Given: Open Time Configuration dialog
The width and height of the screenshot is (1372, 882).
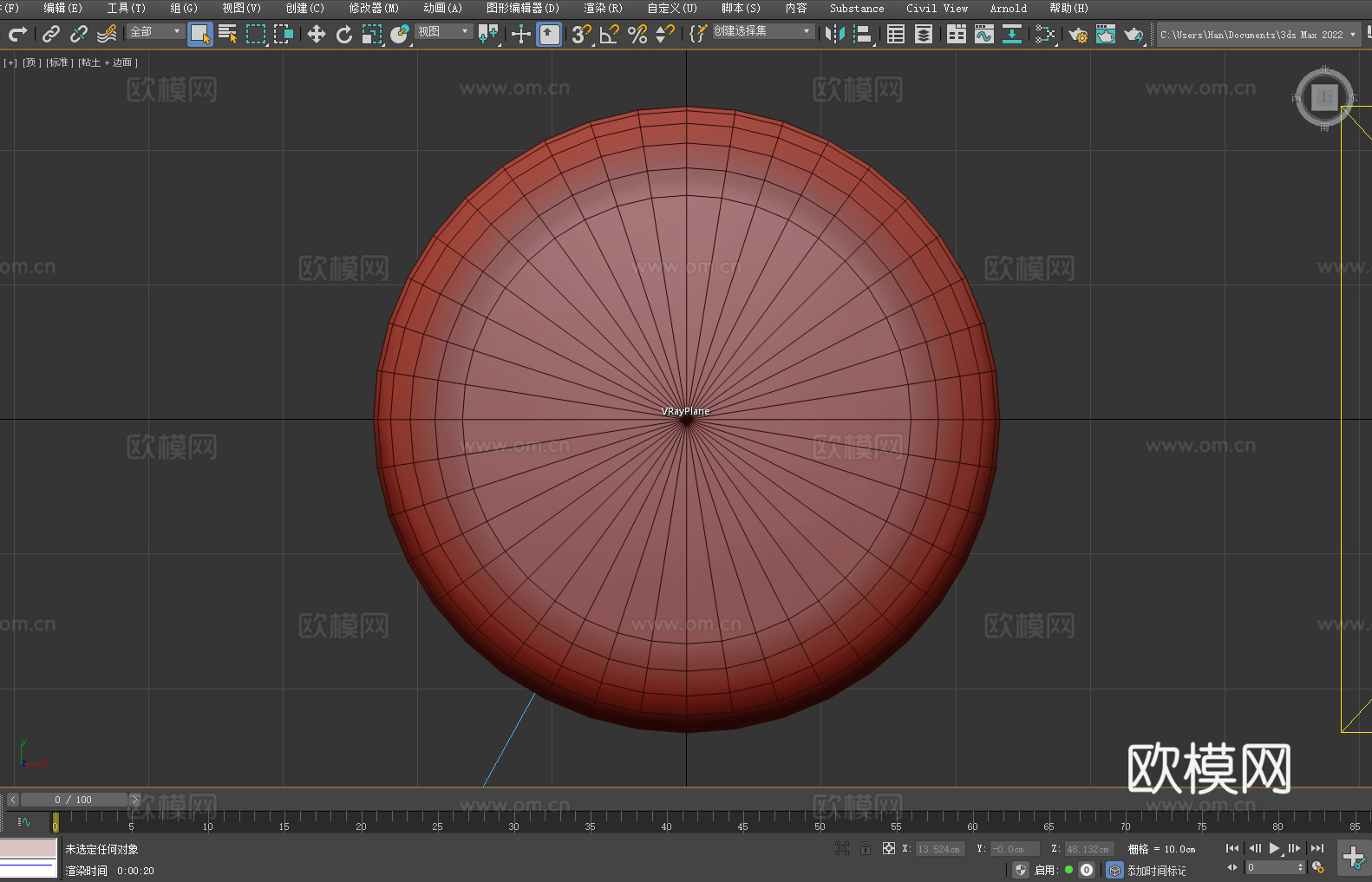Looking at the screenshot, I should [x=1318, y=867].
